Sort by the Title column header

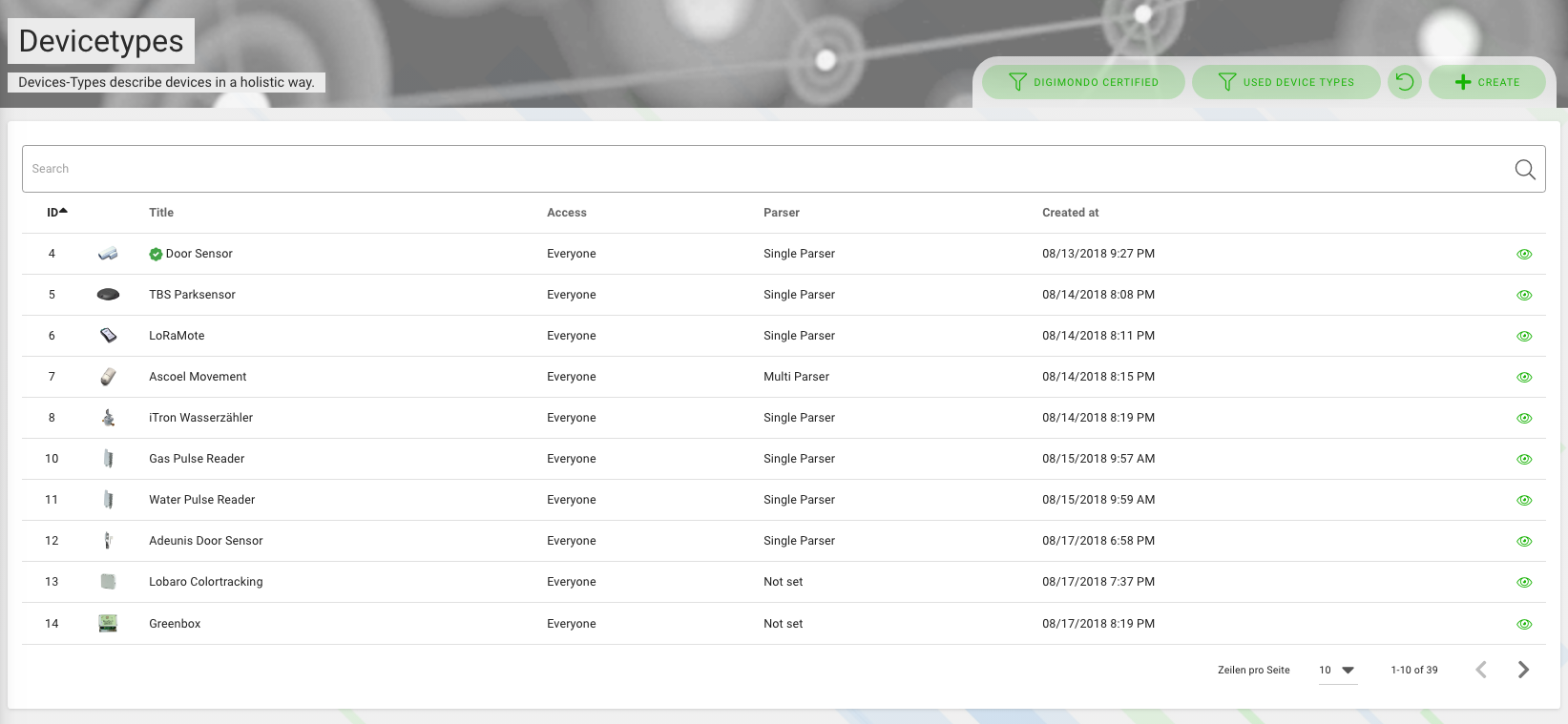pyautogui.click(x=161, y=213)
